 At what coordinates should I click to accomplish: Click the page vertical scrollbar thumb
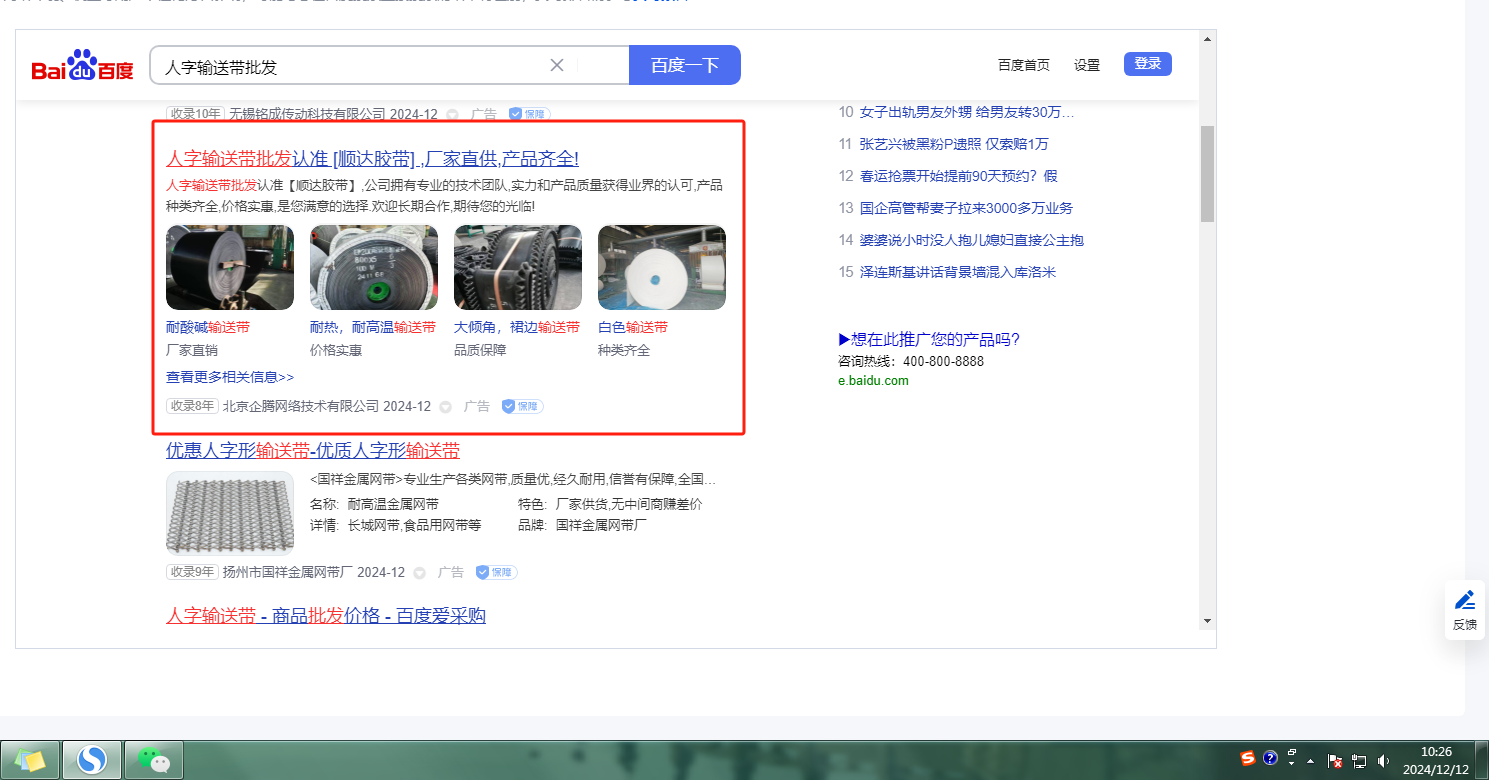1207,173
